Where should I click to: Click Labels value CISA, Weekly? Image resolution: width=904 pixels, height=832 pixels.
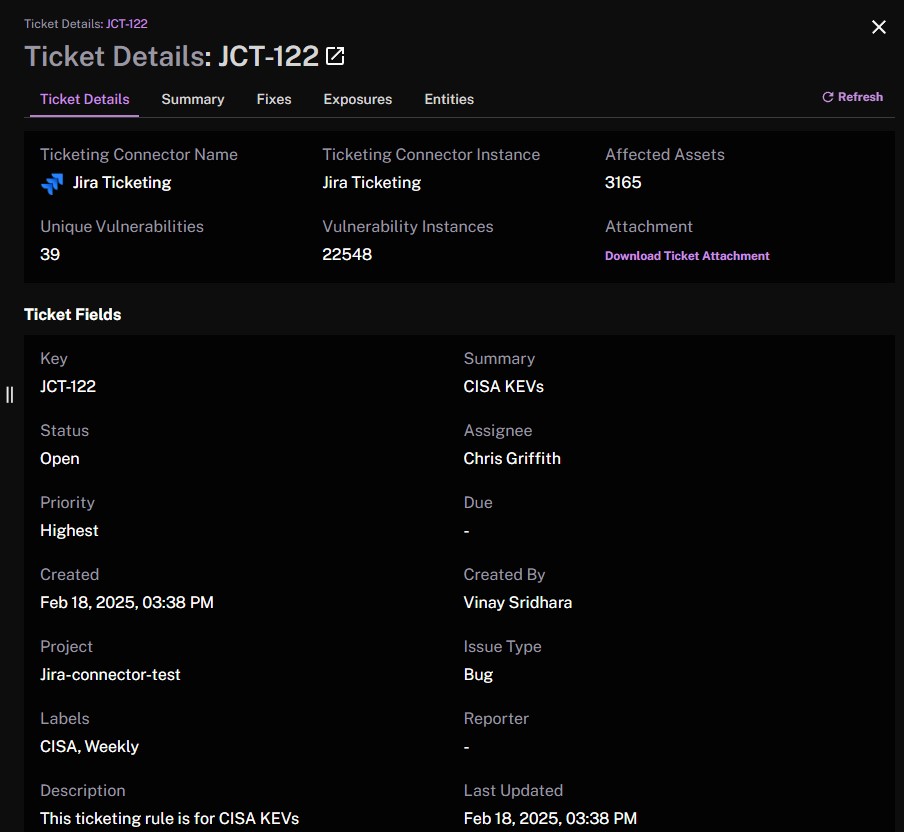tap(89, 747)
